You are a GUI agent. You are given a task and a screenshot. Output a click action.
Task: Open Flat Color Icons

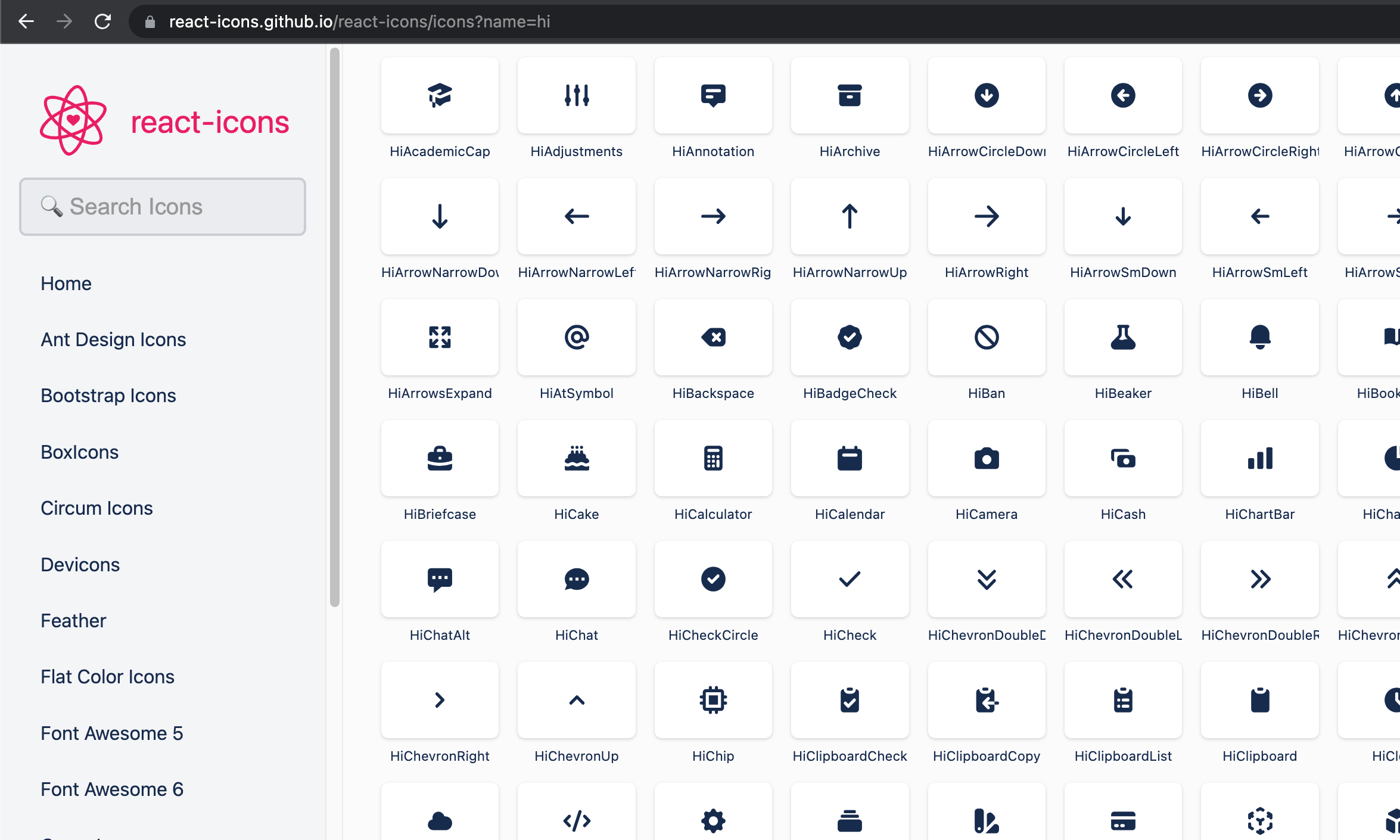point(107,677)
